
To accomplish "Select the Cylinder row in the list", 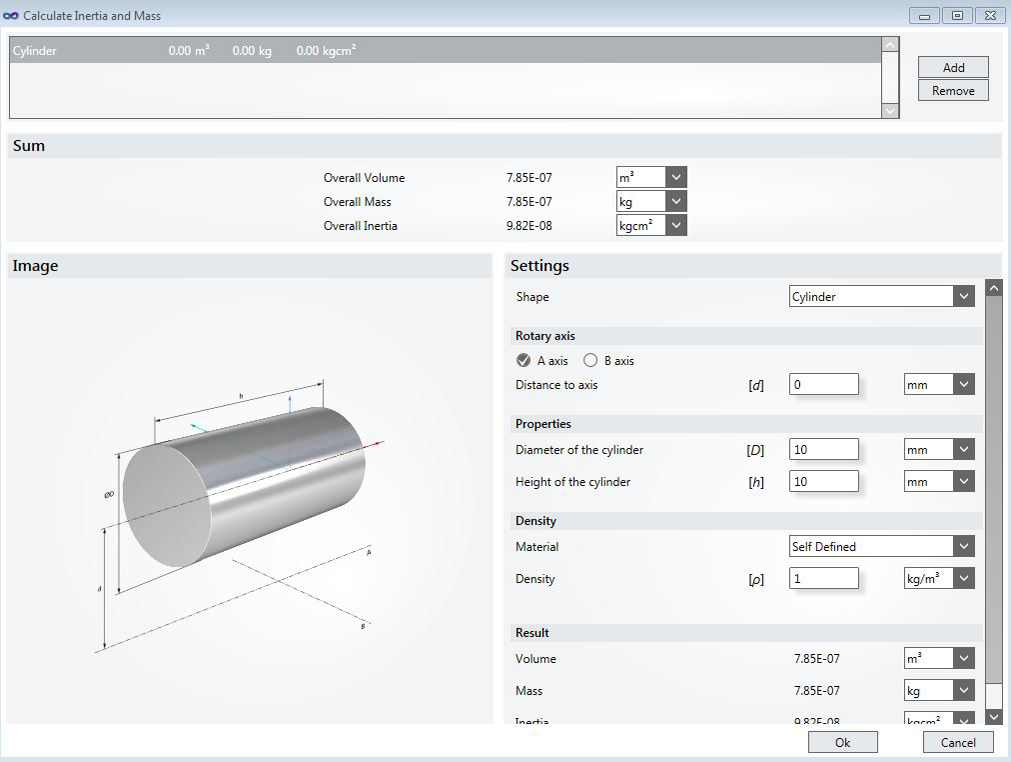I will point(446,50).
